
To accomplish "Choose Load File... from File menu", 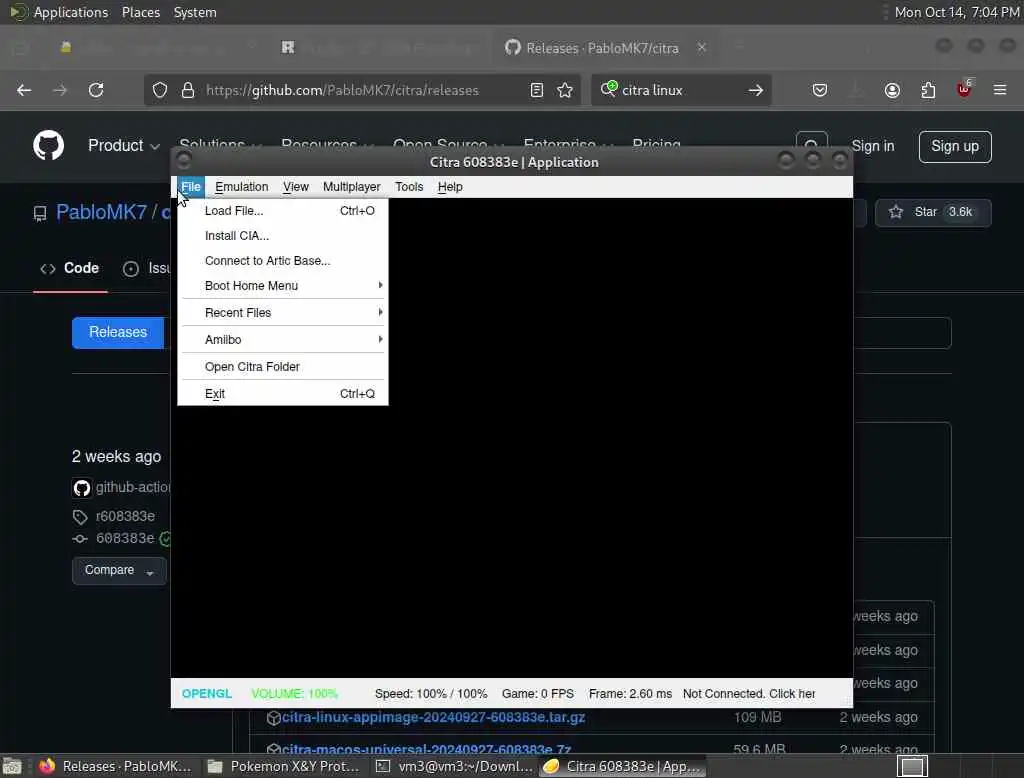I will 283,210.
